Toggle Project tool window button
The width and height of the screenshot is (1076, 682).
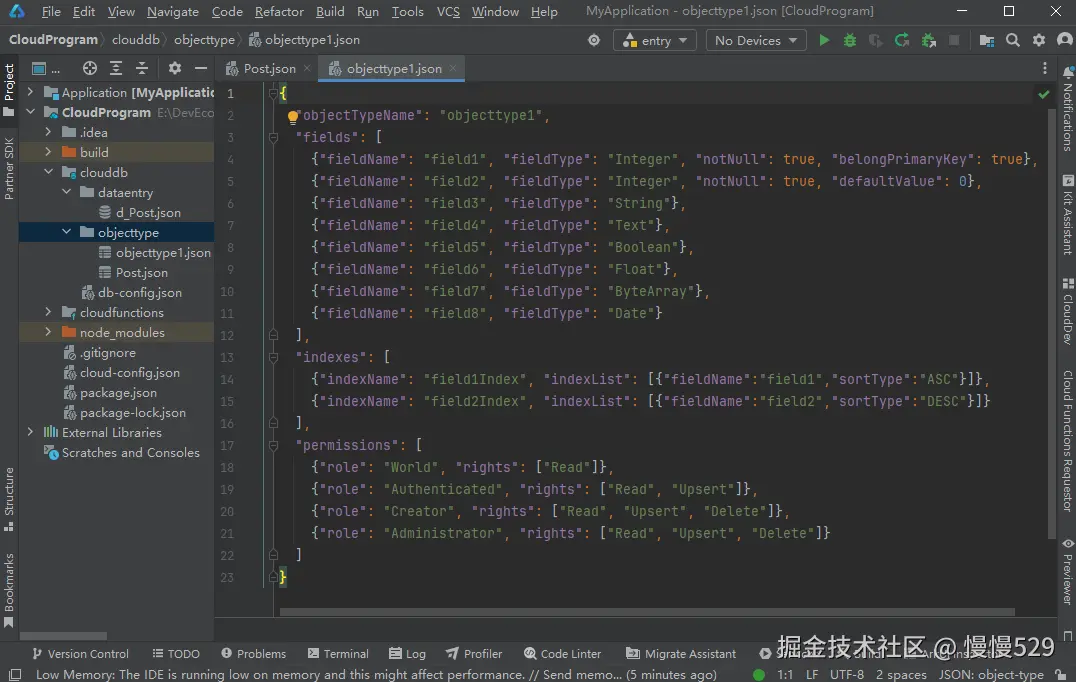tap(9, 89)
